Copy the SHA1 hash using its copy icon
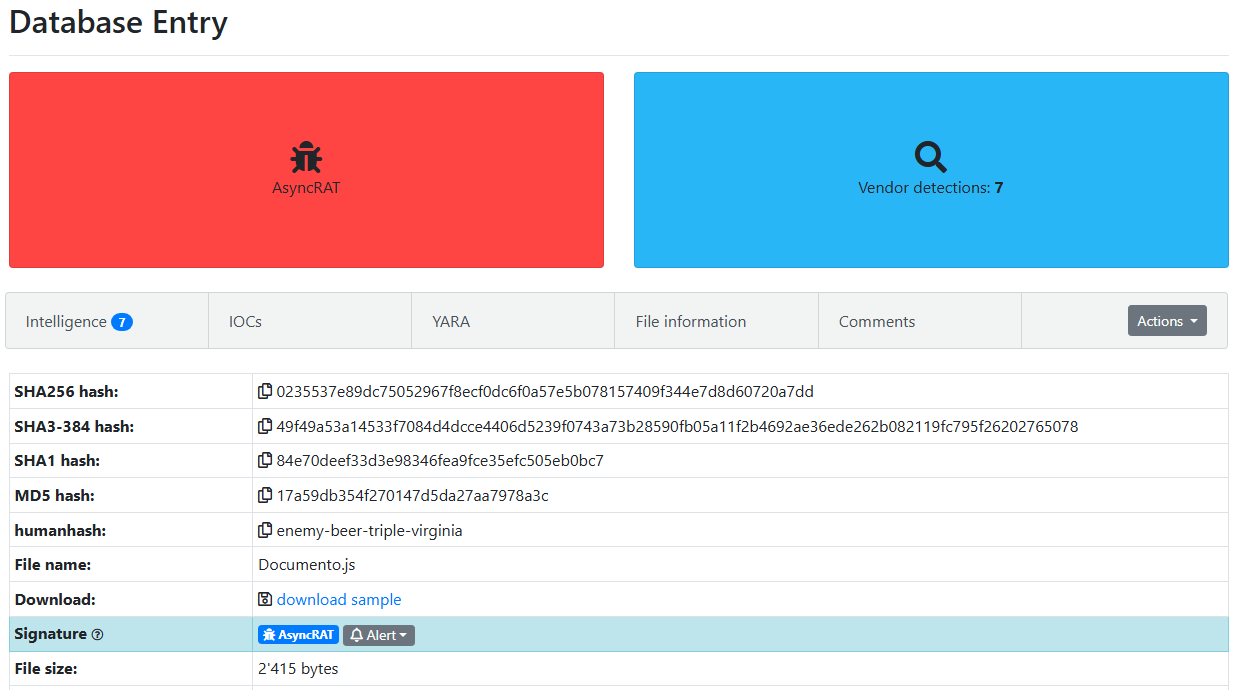1247x690 pixels. [x=265, y=460]
